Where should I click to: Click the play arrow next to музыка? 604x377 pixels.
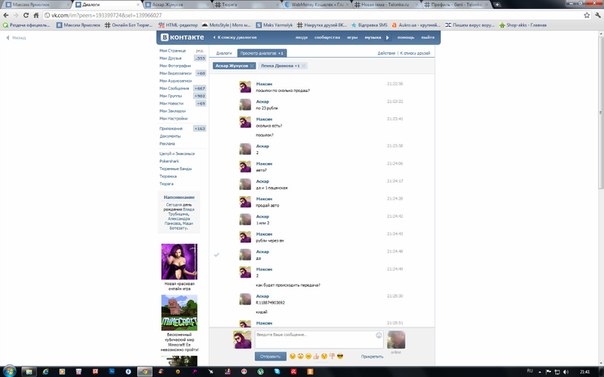tap(388, 37)
